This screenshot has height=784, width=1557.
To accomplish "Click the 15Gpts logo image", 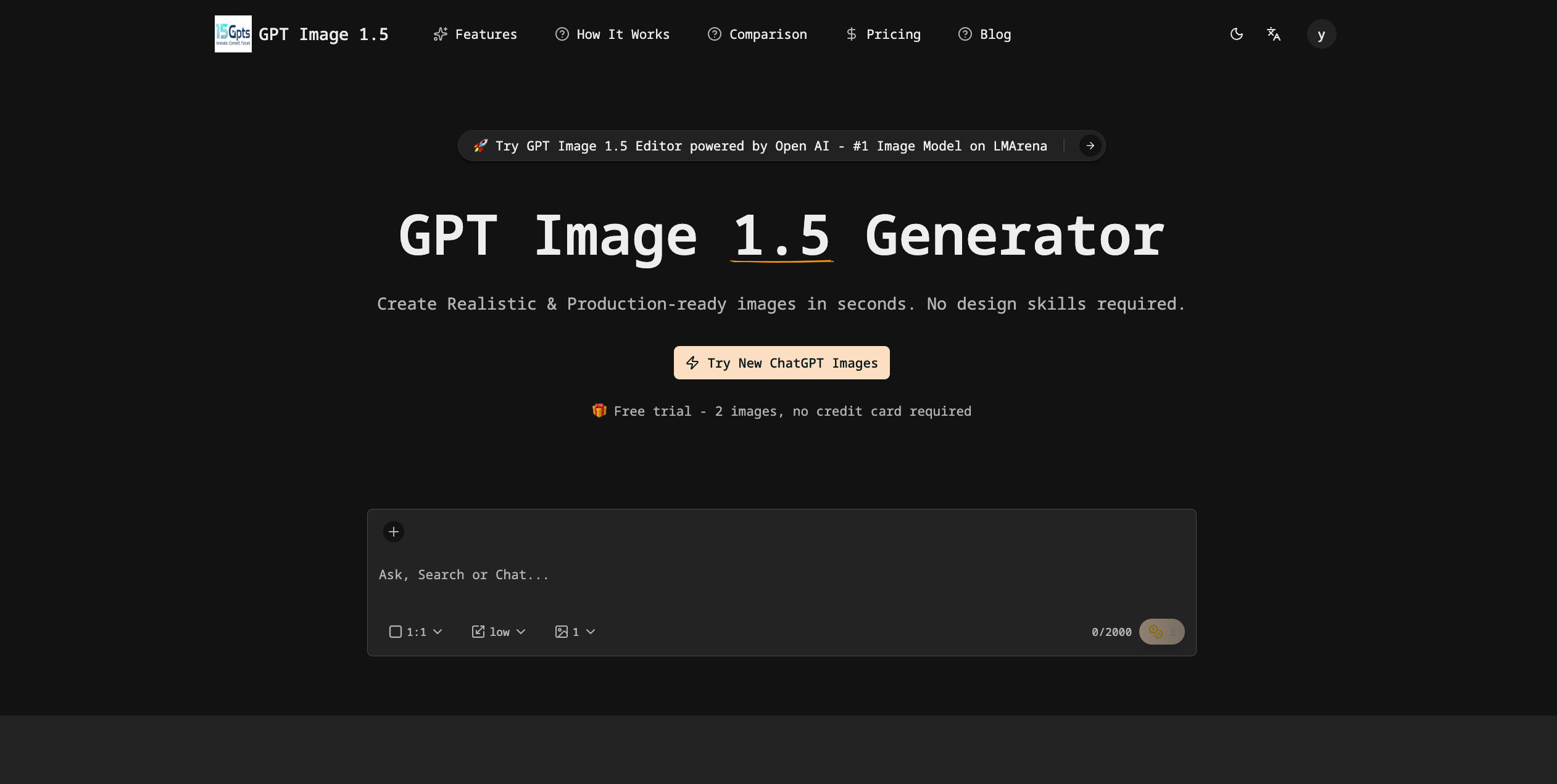I will click(233, 34).
